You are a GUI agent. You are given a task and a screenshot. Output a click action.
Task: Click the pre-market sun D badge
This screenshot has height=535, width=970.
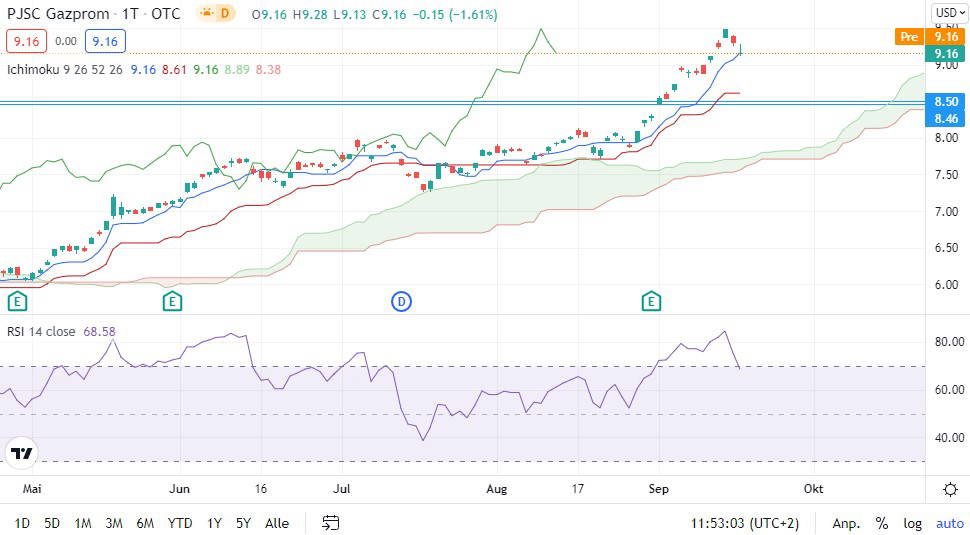click(x=216, y=13)
